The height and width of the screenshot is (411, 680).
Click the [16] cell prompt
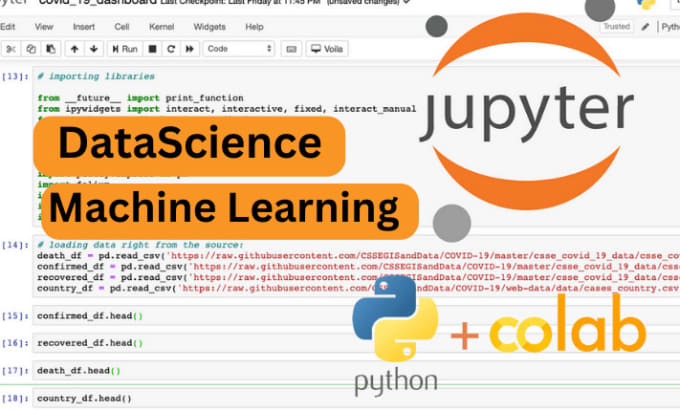coord(15,343)
